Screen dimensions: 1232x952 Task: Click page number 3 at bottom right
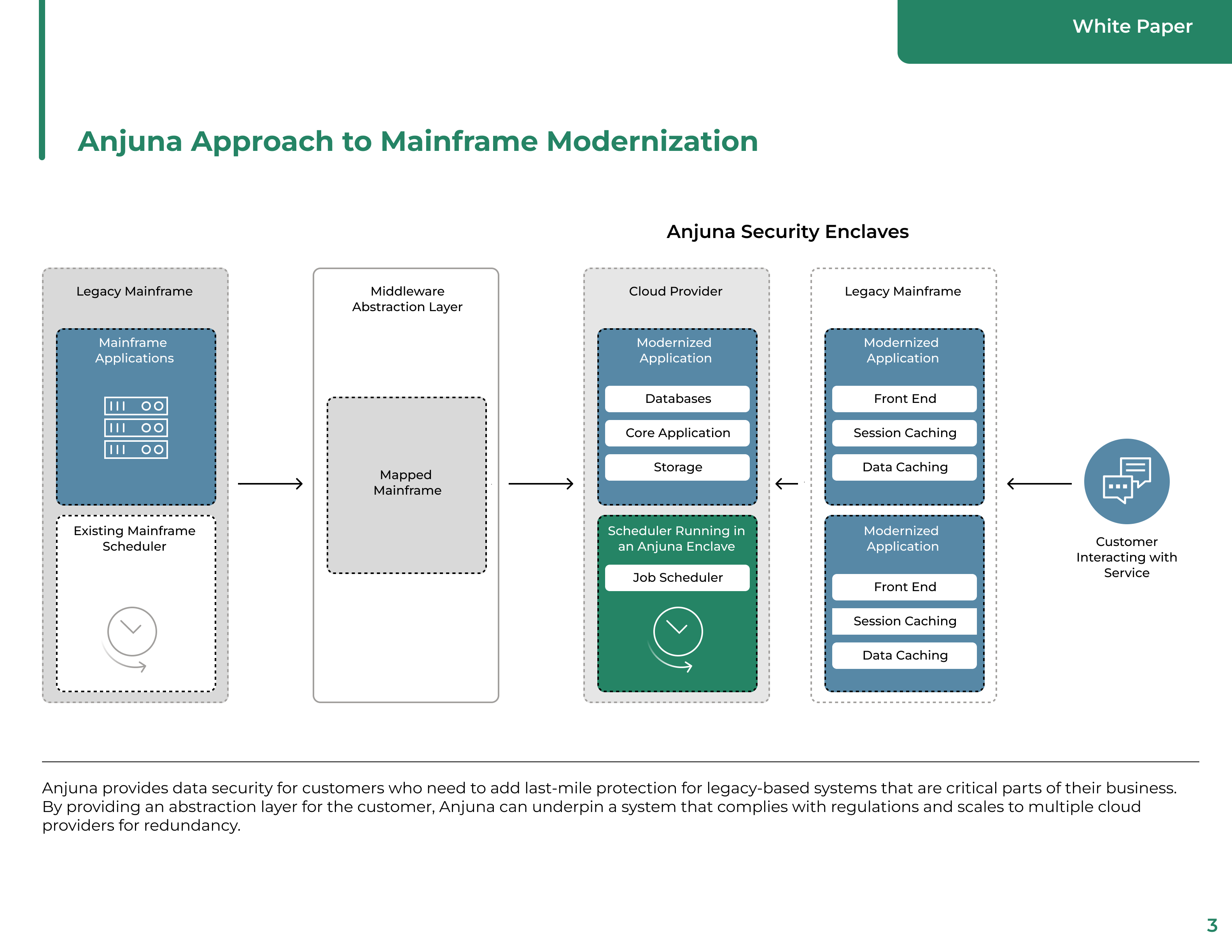pyautogui.click(x=1212, y=926)
